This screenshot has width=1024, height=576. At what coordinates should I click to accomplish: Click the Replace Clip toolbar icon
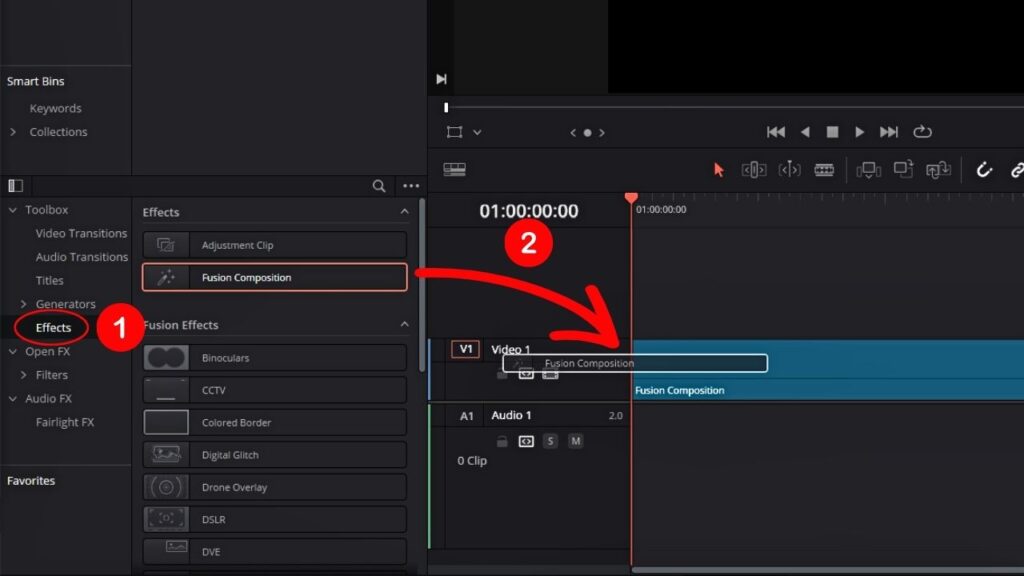click(939, 170)
